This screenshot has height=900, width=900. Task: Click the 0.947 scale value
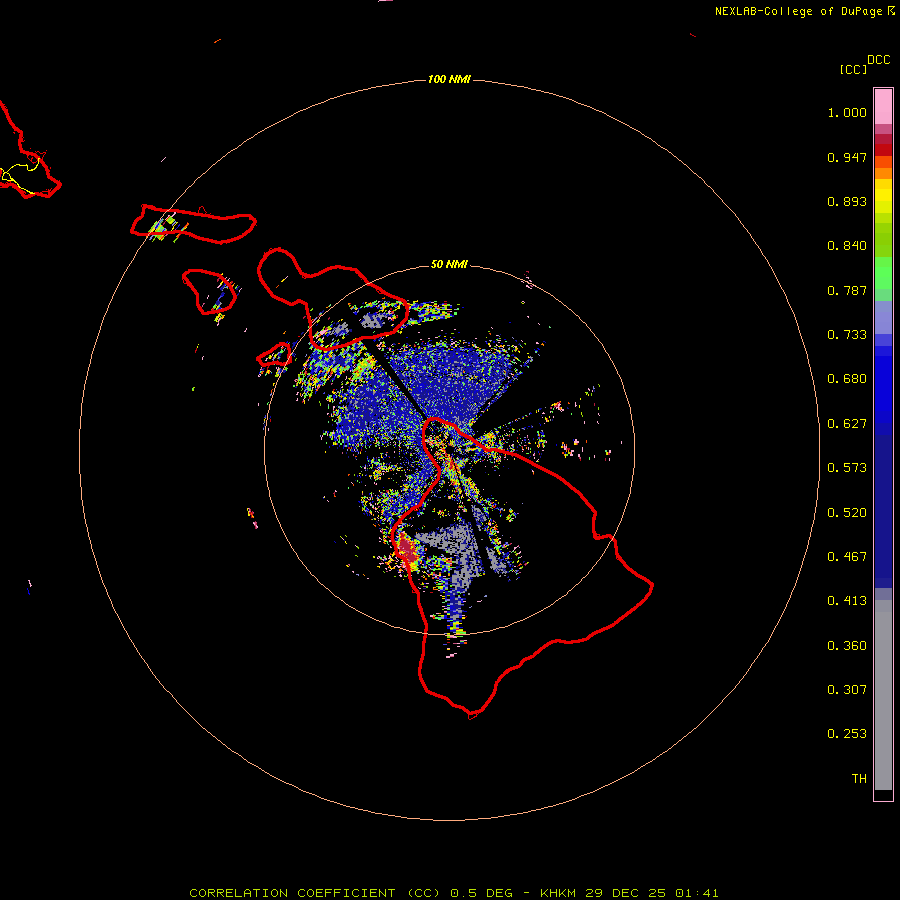click(x=847, y=157)
